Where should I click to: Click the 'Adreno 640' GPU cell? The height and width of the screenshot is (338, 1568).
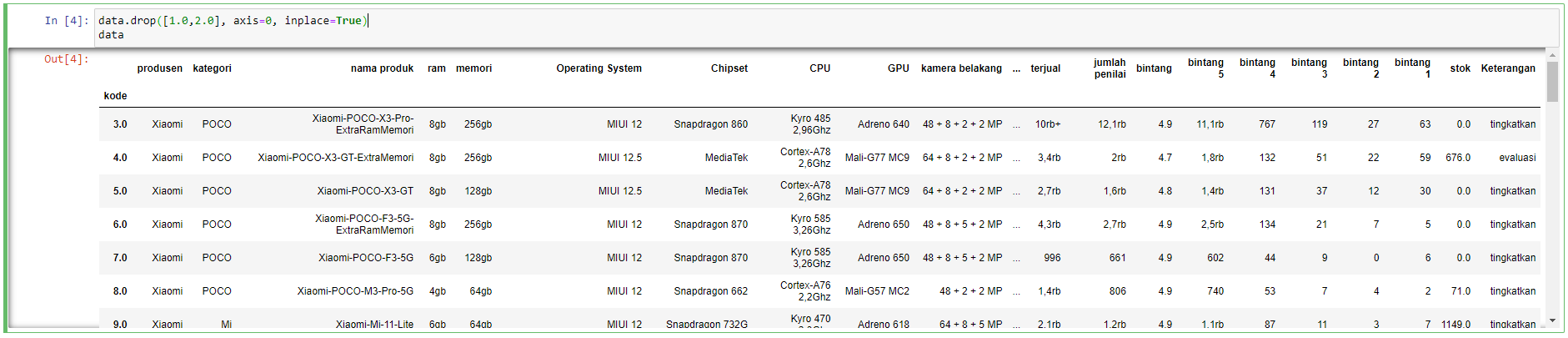(884, 124)
